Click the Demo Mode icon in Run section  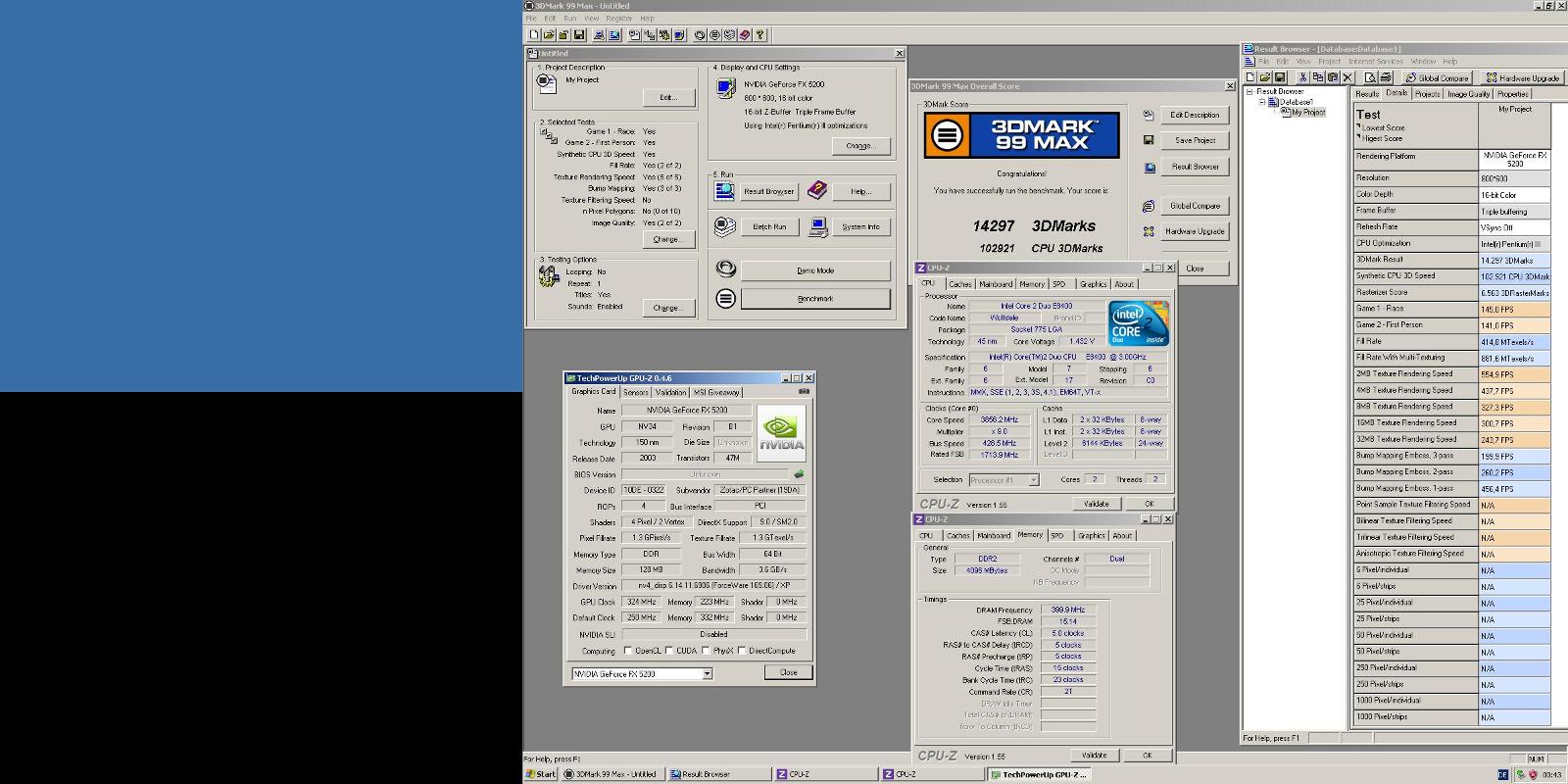coord(725,269)
